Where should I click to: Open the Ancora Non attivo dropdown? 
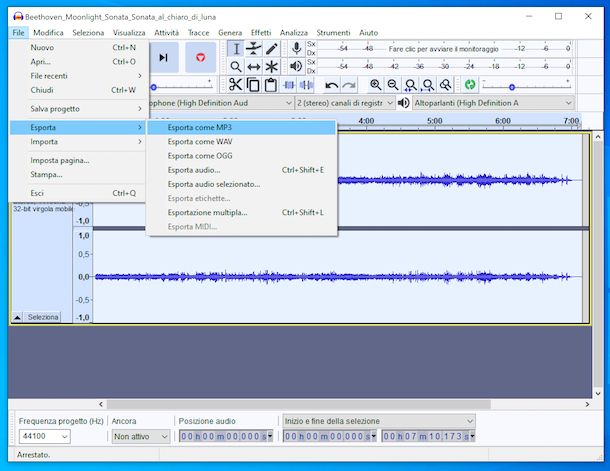pyautogui.click(x=141, y=436)
